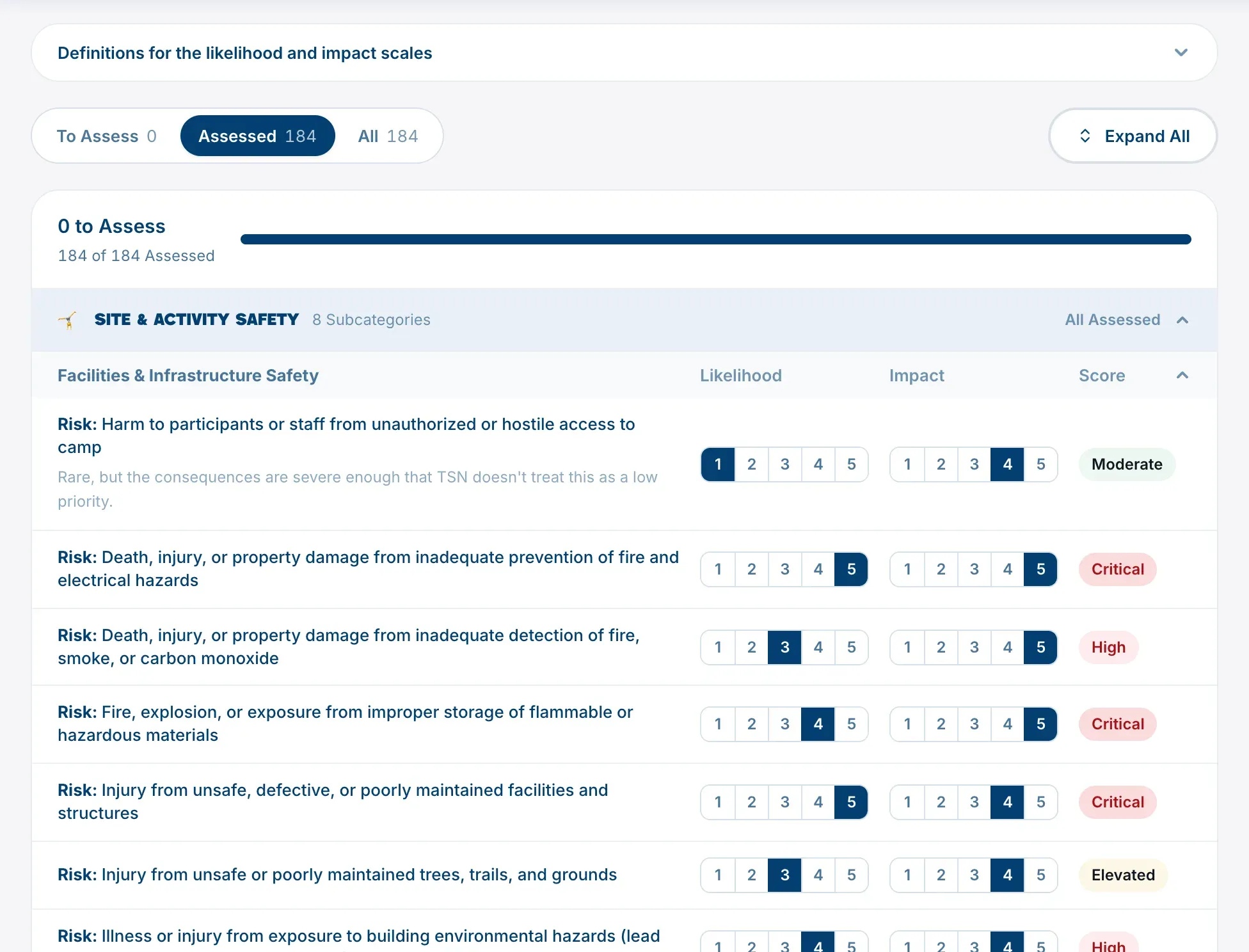Click the High badge for fire detection risk
The image size is (1249, 952).
1108,647
